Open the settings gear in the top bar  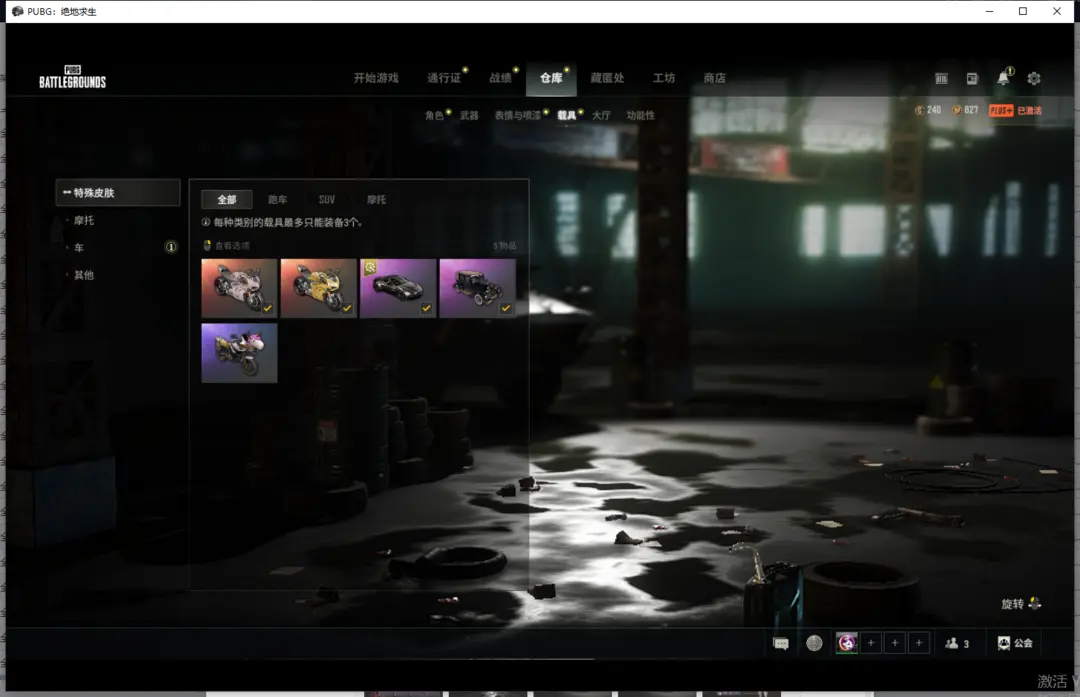1034,79
